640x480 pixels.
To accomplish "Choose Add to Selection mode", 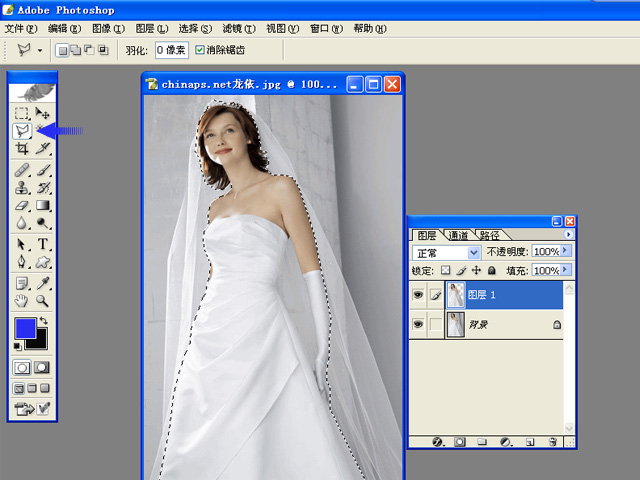I will click(76, 50).
